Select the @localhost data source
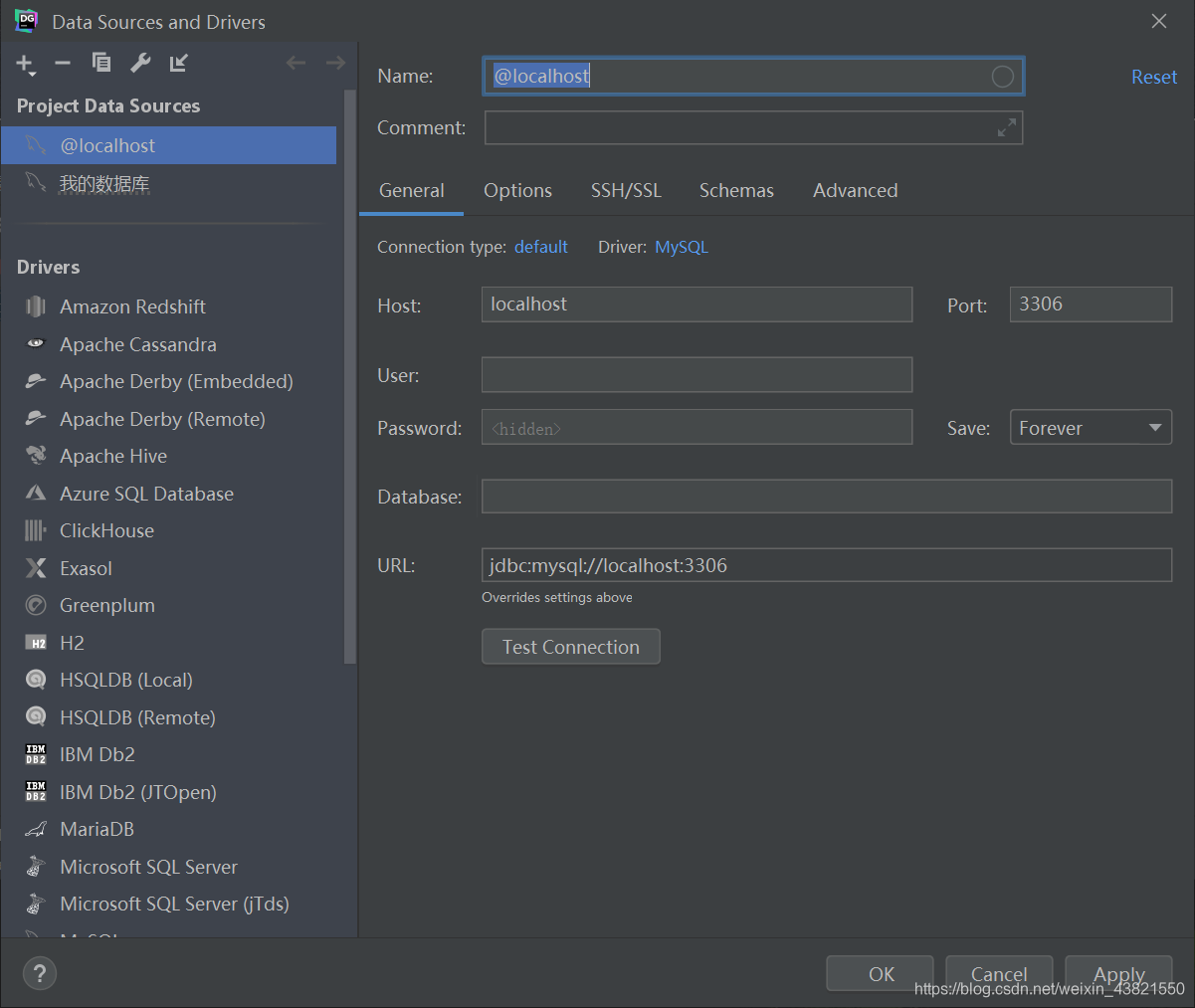The image size is (1195, 1008). click(168, 145)
